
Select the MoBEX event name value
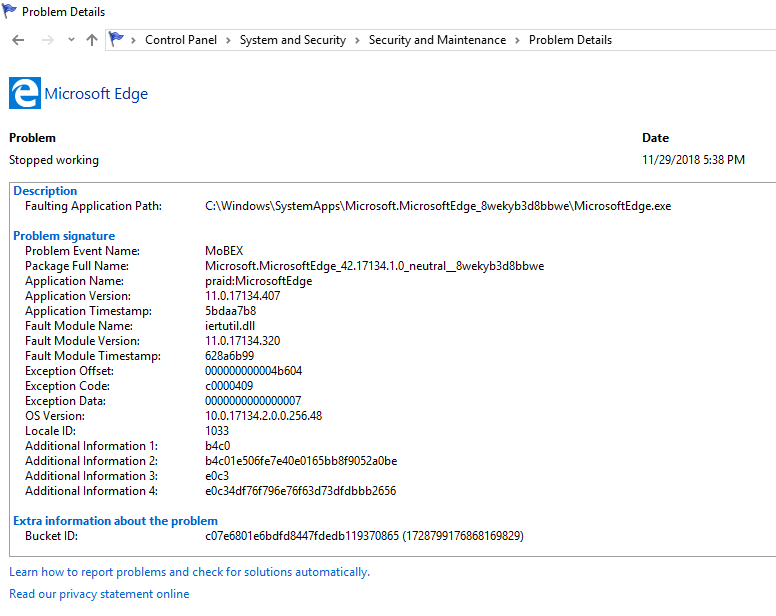pos(224,251)
